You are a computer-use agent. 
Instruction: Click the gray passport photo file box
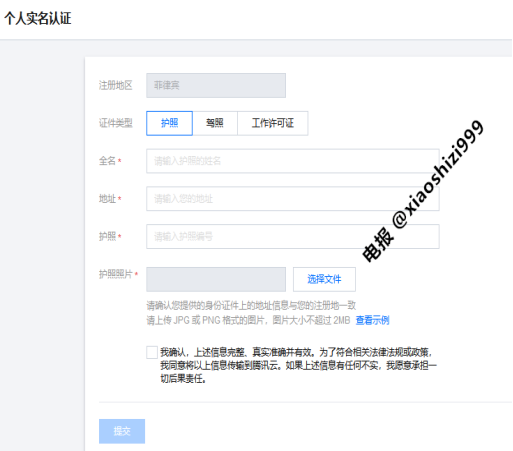click(216, 279)
